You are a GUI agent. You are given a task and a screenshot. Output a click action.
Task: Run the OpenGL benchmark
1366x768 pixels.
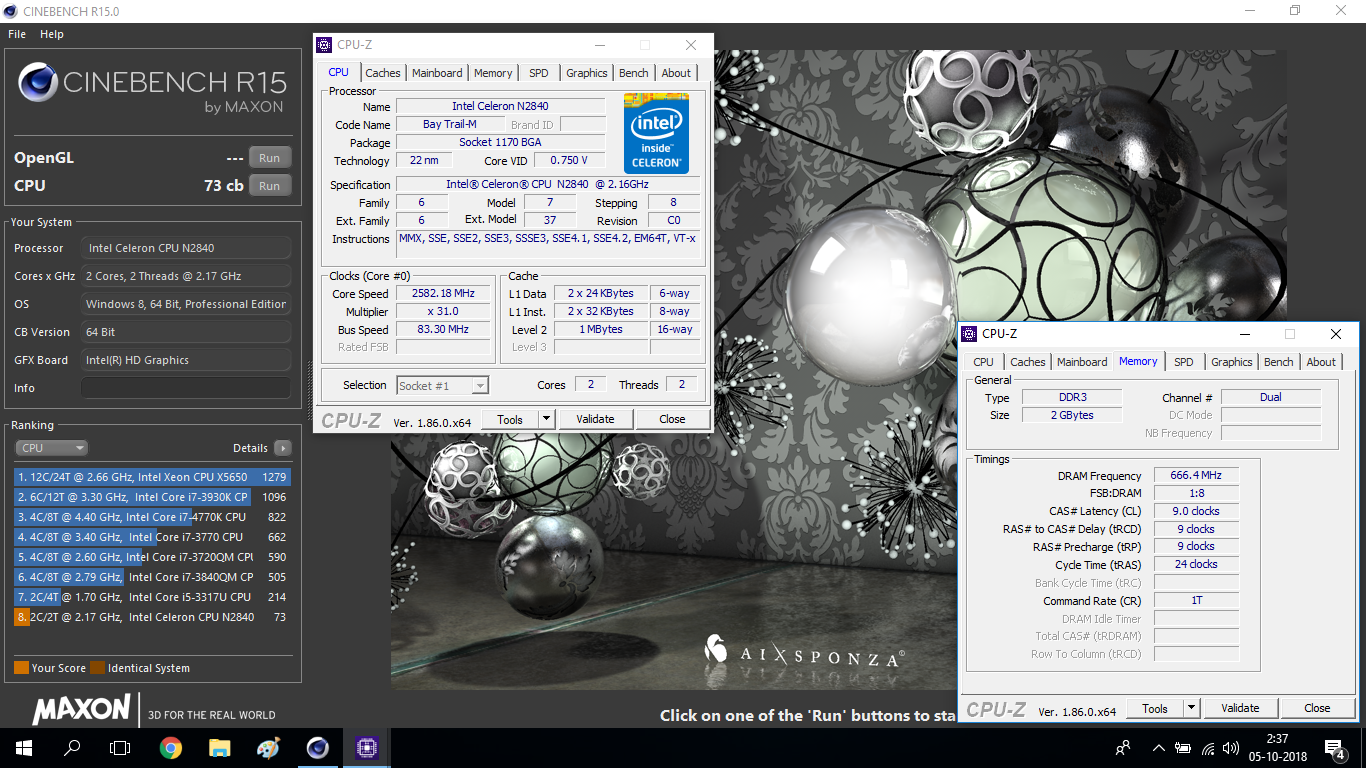point(270,158)
